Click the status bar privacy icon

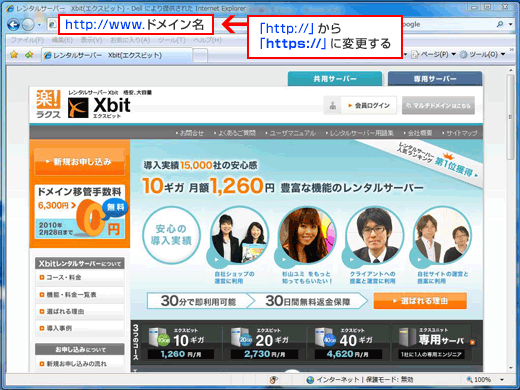(x=274, y=380)
